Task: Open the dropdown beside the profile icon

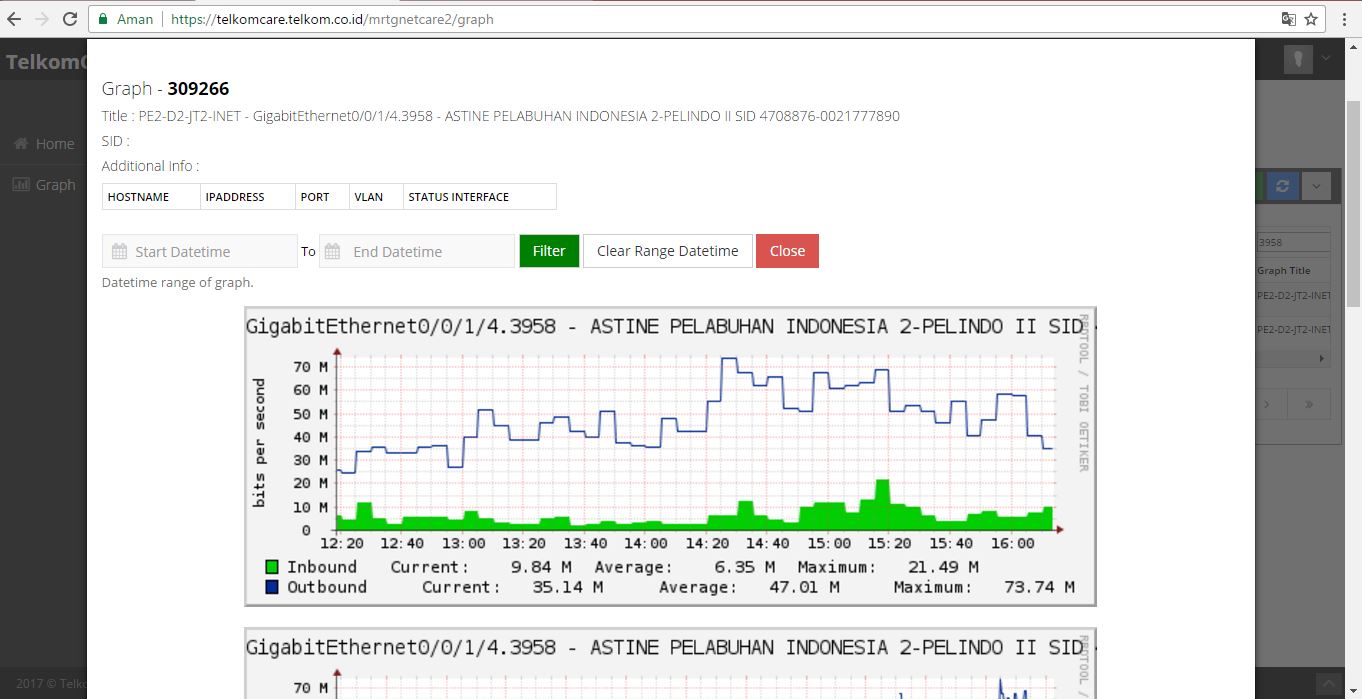Action: click(1326, 59)
